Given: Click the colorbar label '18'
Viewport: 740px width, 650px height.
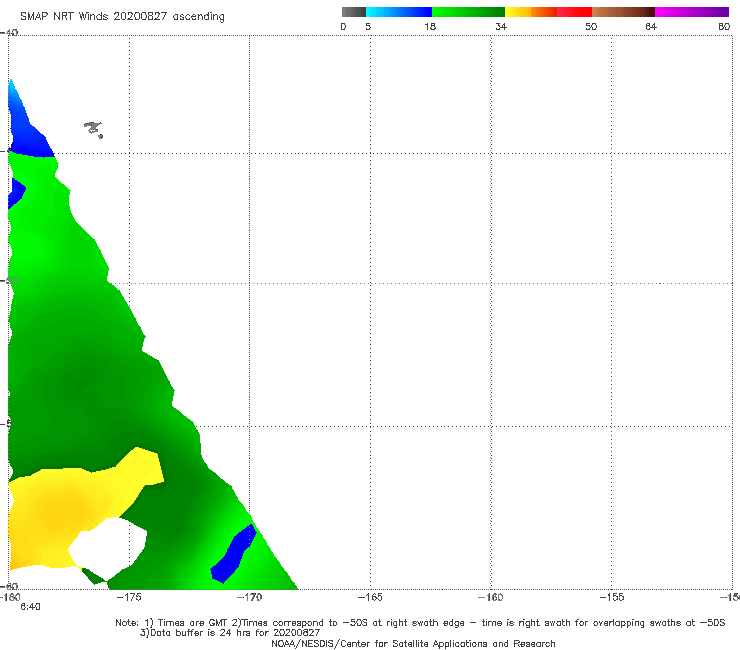Looking at the screenshot, I should click(x=430, y=27).
